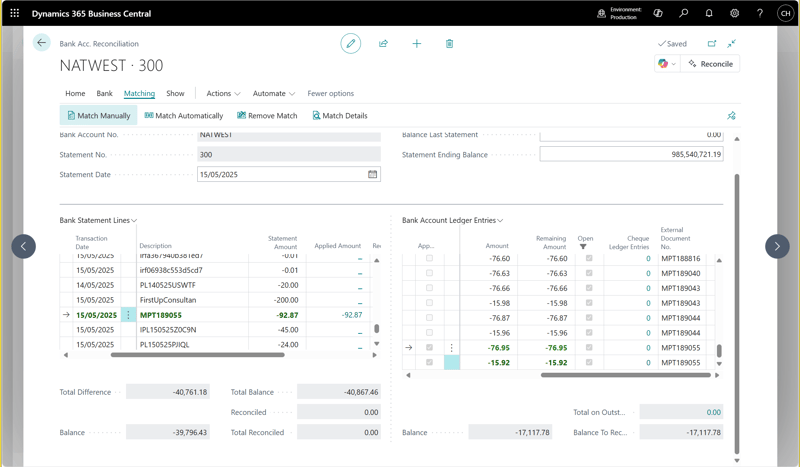Click the search magnifier in top bar
800x467 pixels.
click(684, 13)
